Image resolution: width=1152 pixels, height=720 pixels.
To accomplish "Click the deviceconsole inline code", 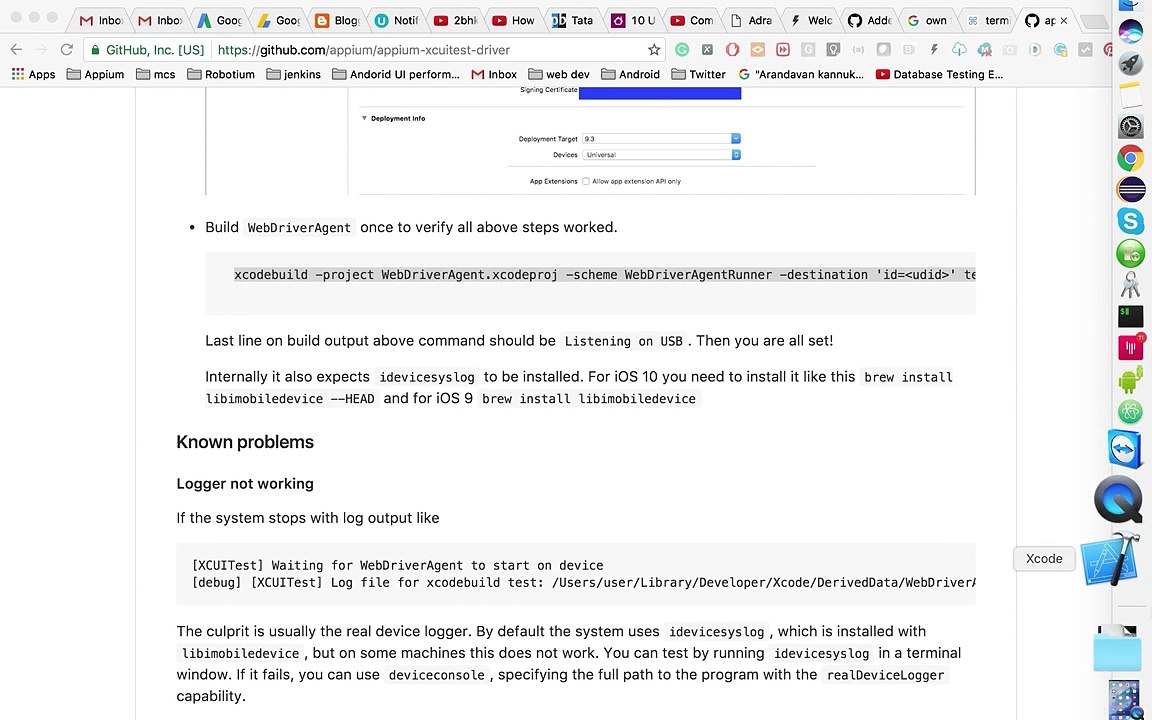I will 436,674.
